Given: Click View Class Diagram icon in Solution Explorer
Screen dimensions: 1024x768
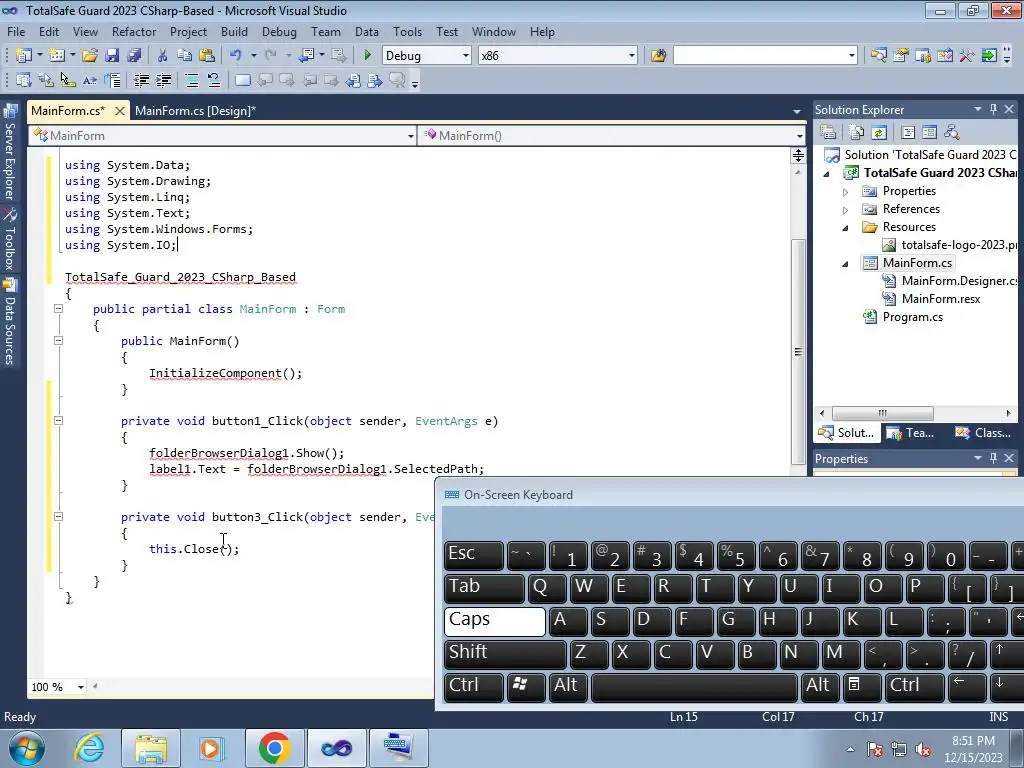Looking at the screenshot, I should [x=952, y=133].
